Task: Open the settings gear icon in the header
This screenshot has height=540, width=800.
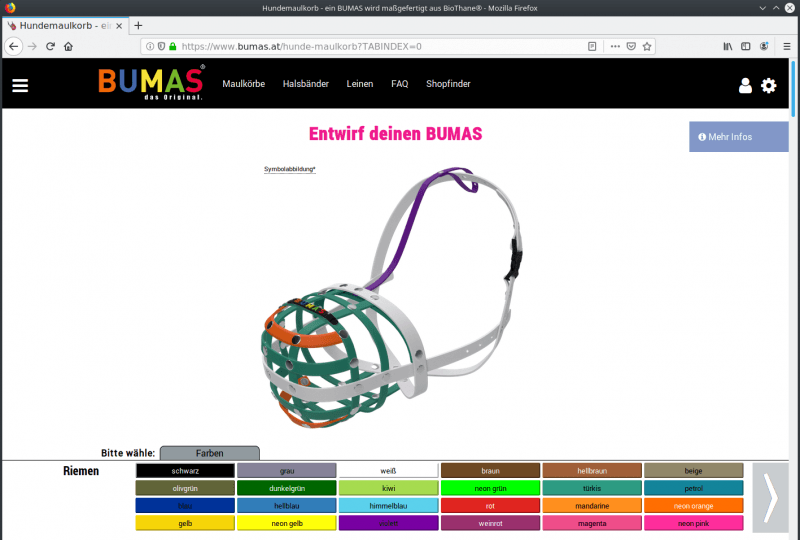Action: (x=768, y=85)
